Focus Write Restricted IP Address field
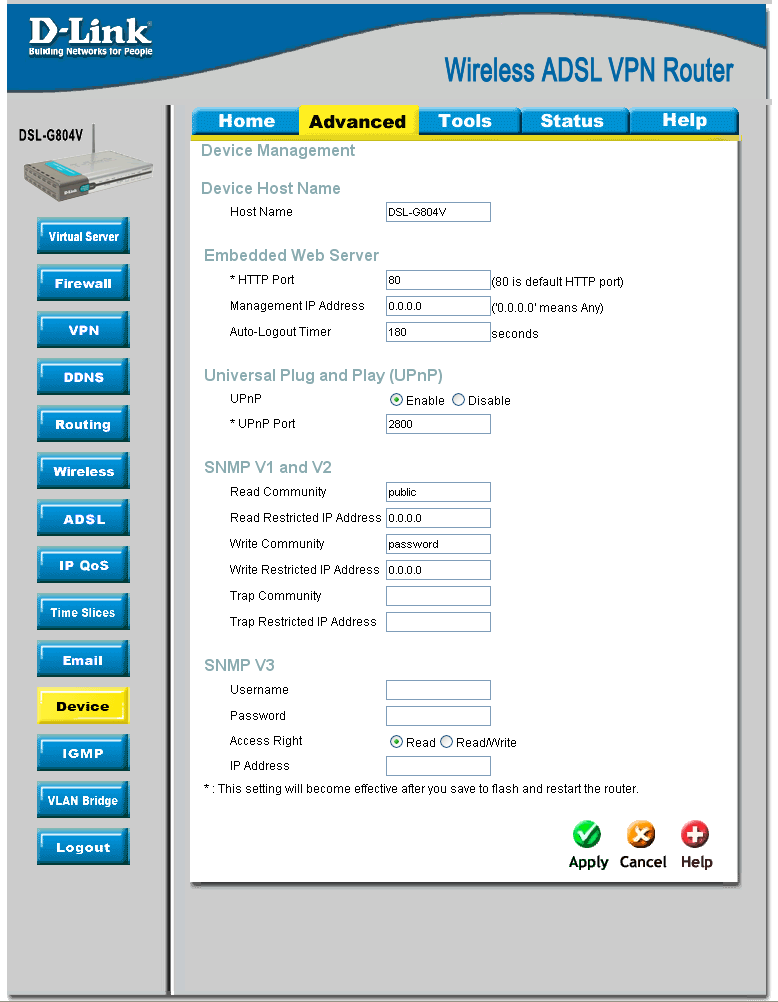The width and height of the screenshot is (778, 1002). (438, 570)
